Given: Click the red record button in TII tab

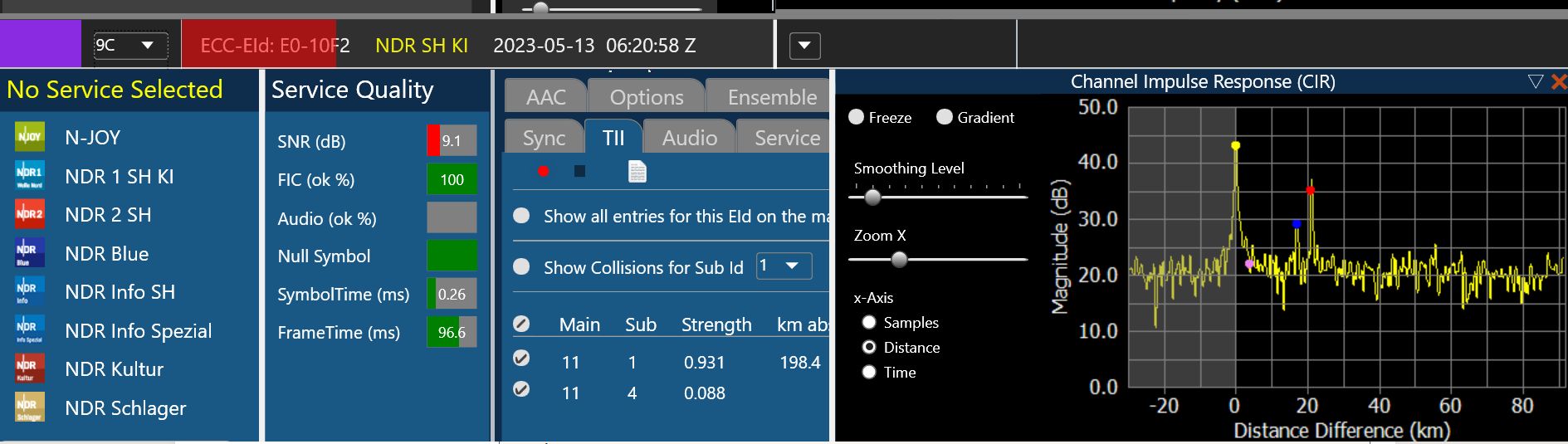Looking at the screenshot, I should 543,171.
